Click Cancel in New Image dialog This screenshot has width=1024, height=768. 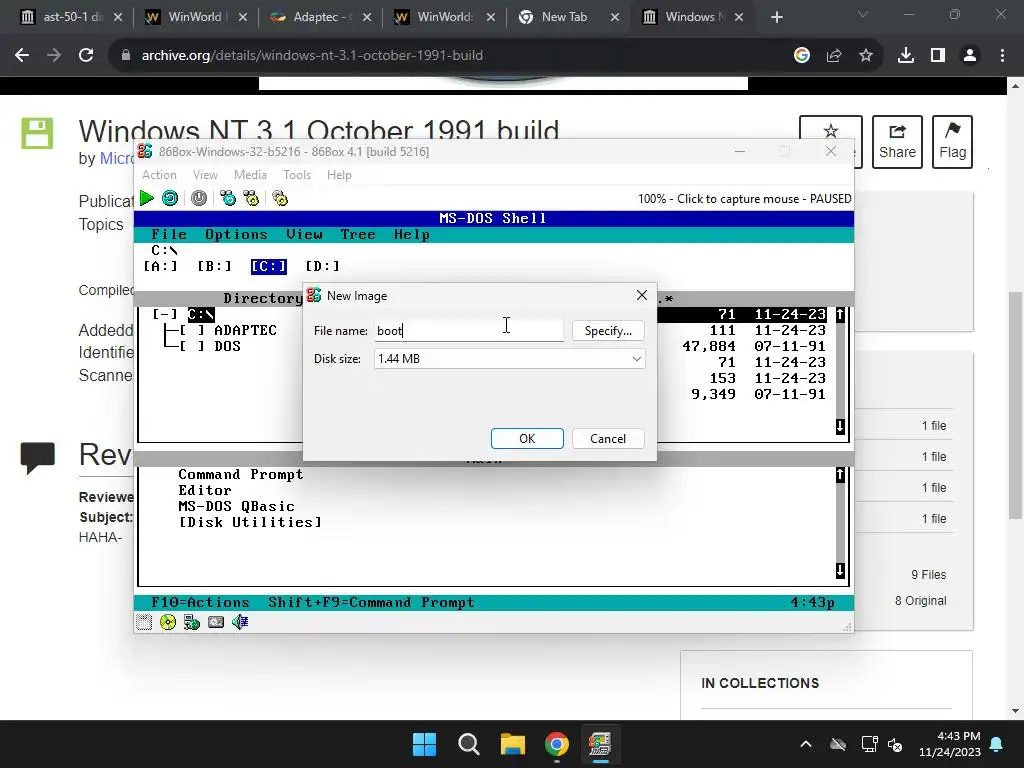point(608,439)
